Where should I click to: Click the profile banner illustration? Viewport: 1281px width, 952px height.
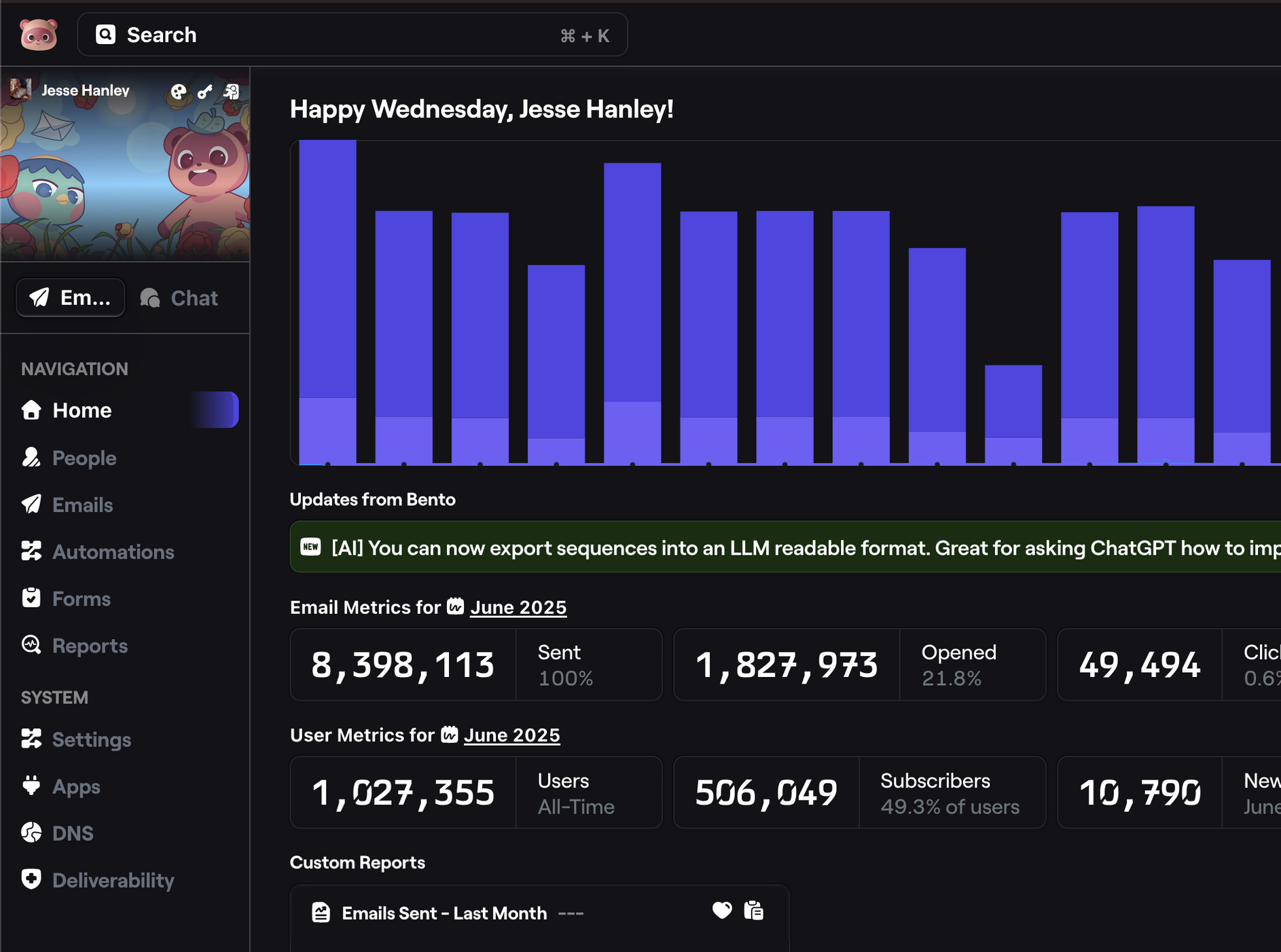(x=125, y=164)
